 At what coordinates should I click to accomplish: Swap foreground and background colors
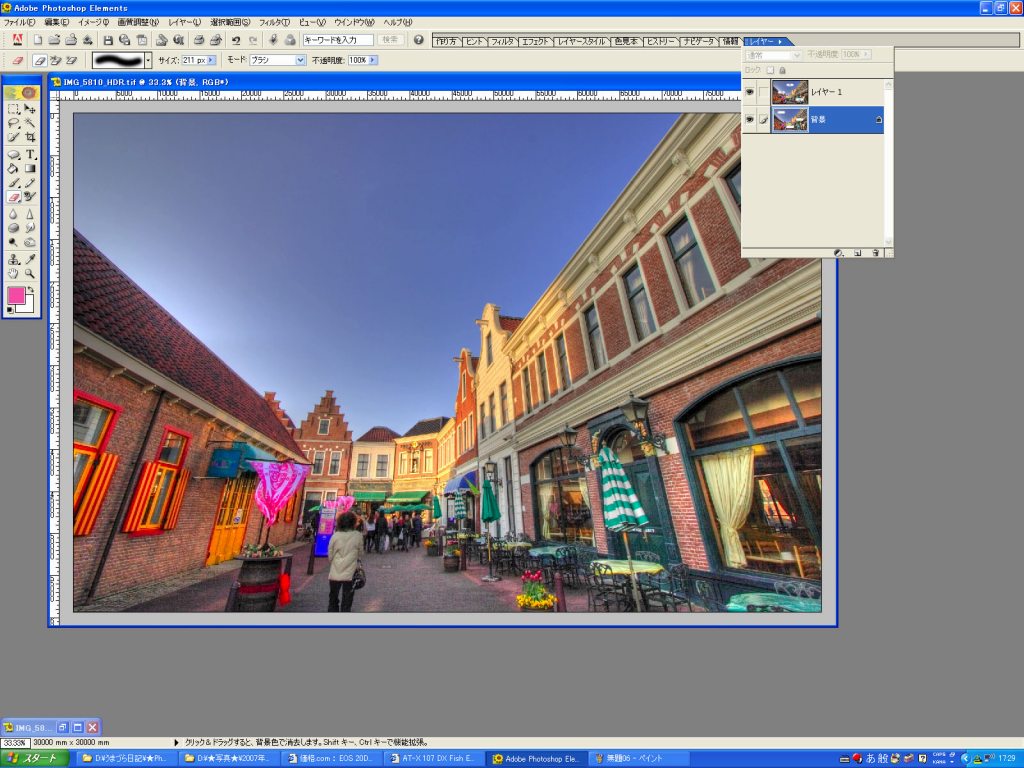tap(30, 289)
